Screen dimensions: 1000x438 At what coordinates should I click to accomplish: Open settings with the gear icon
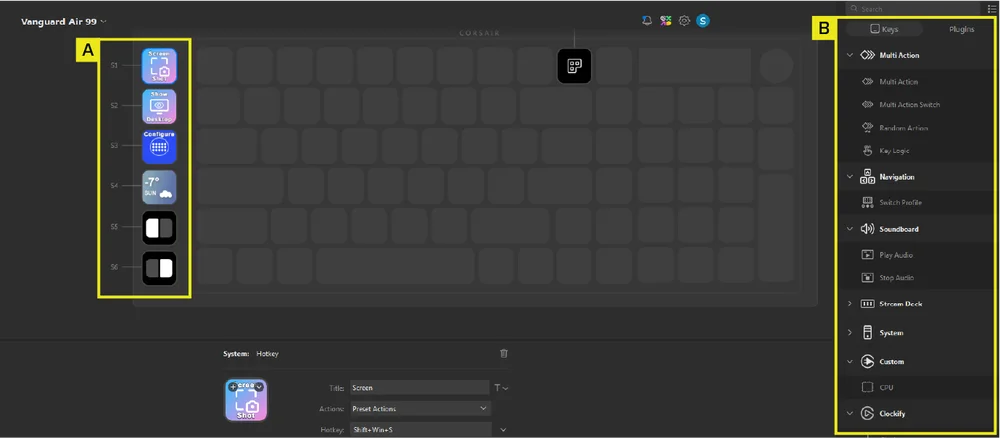click(684, 20)
